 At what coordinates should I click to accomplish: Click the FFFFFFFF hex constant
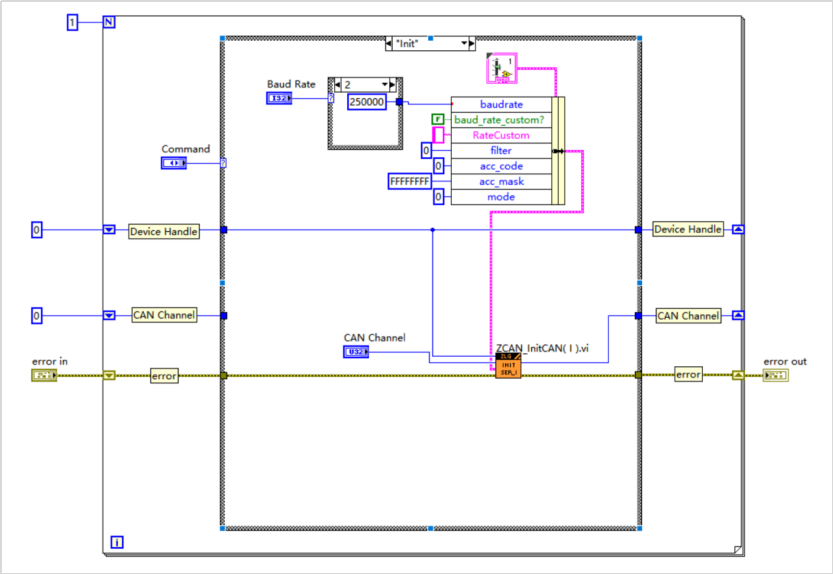tap(410, 182)
